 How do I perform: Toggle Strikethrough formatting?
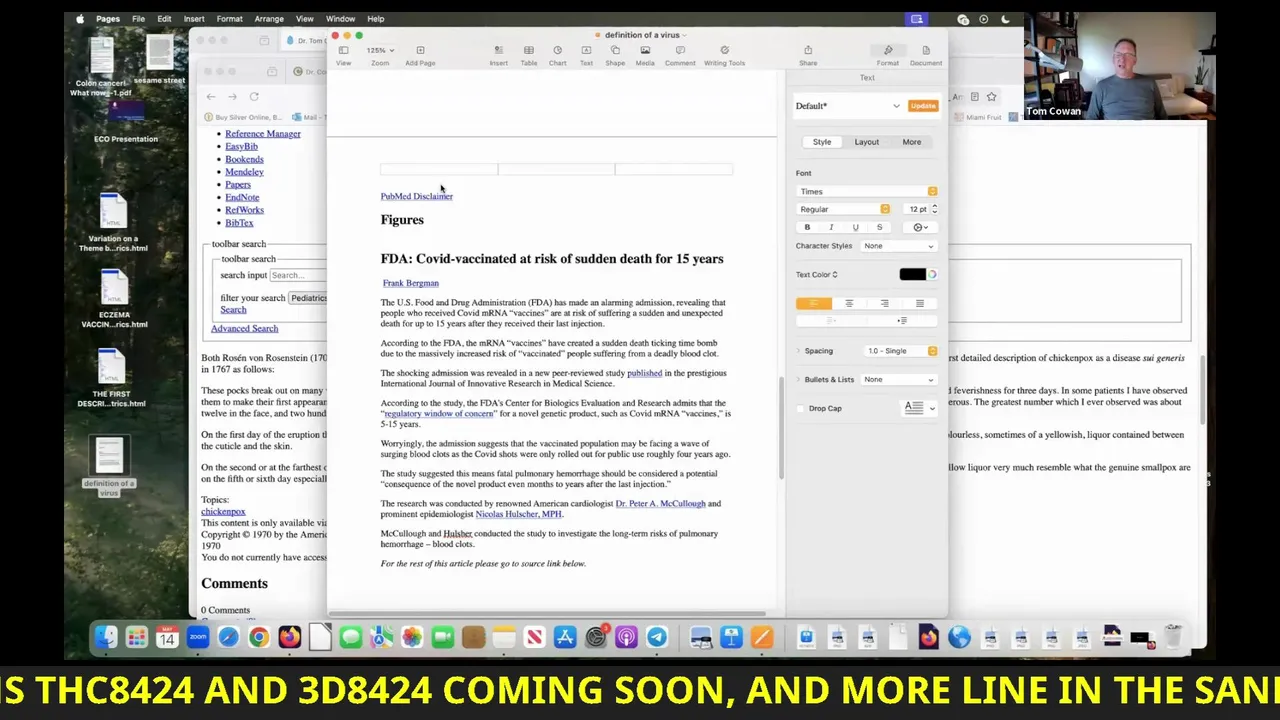pos(880,227)
